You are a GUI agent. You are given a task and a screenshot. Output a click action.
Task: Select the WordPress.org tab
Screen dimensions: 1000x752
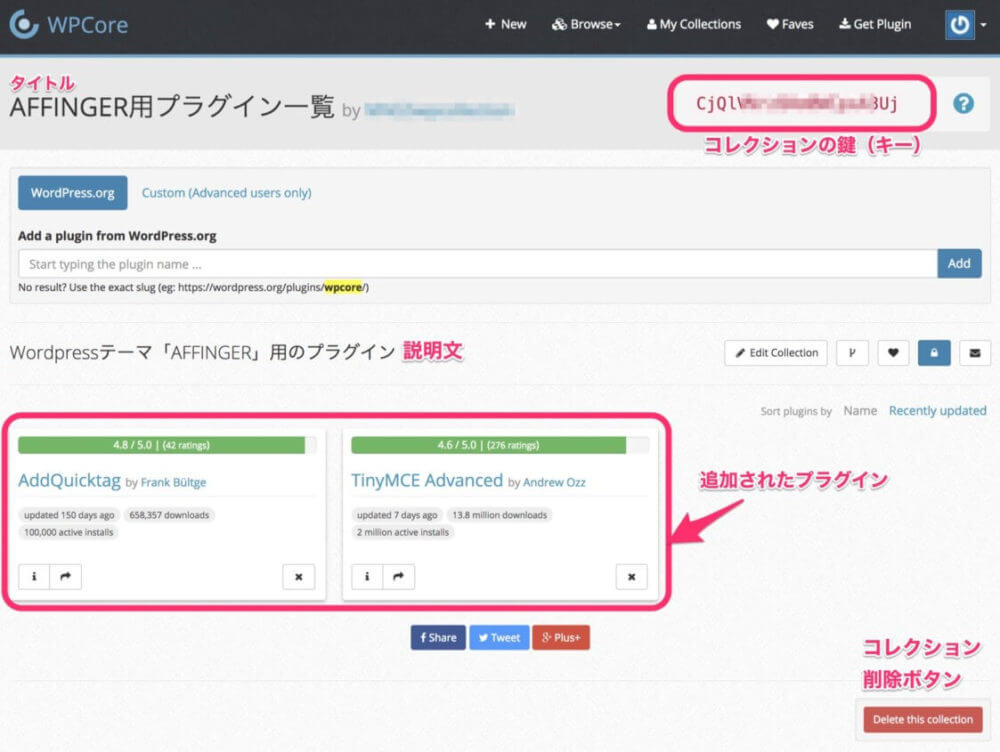click(73, 193)
